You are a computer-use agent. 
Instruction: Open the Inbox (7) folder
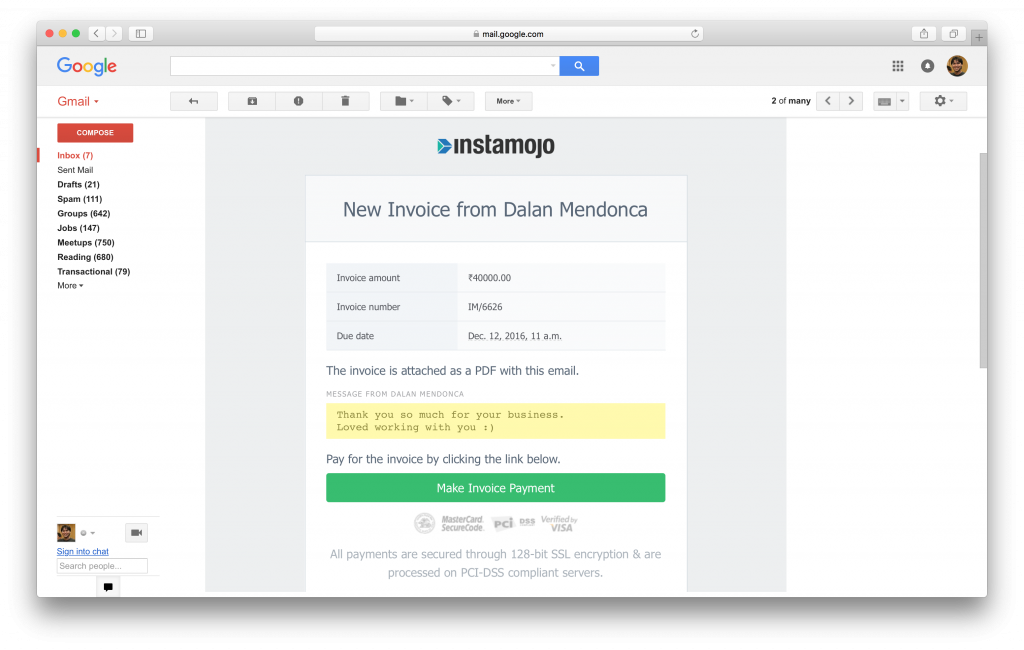[75, 156]
